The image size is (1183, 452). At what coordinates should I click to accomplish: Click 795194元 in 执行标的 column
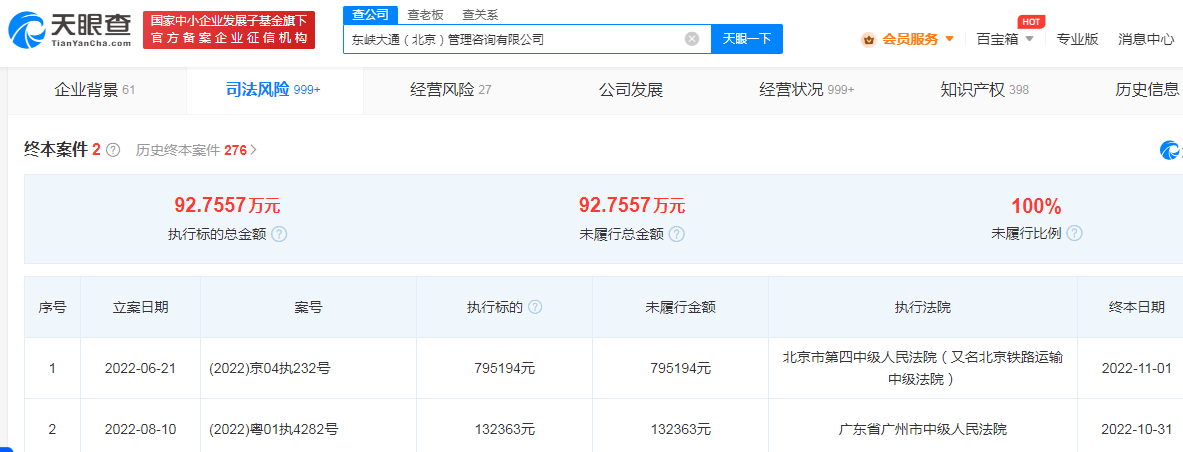[x=505, y=368]
